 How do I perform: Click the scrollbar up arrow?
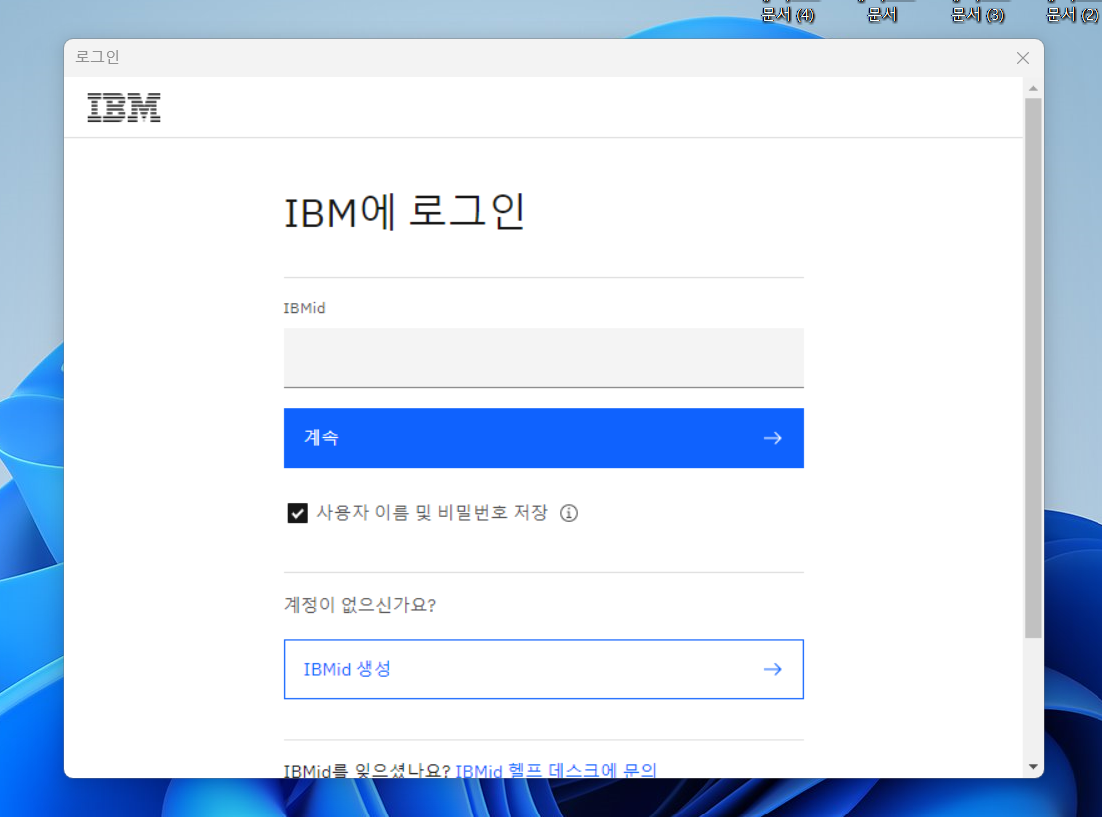1033,88
